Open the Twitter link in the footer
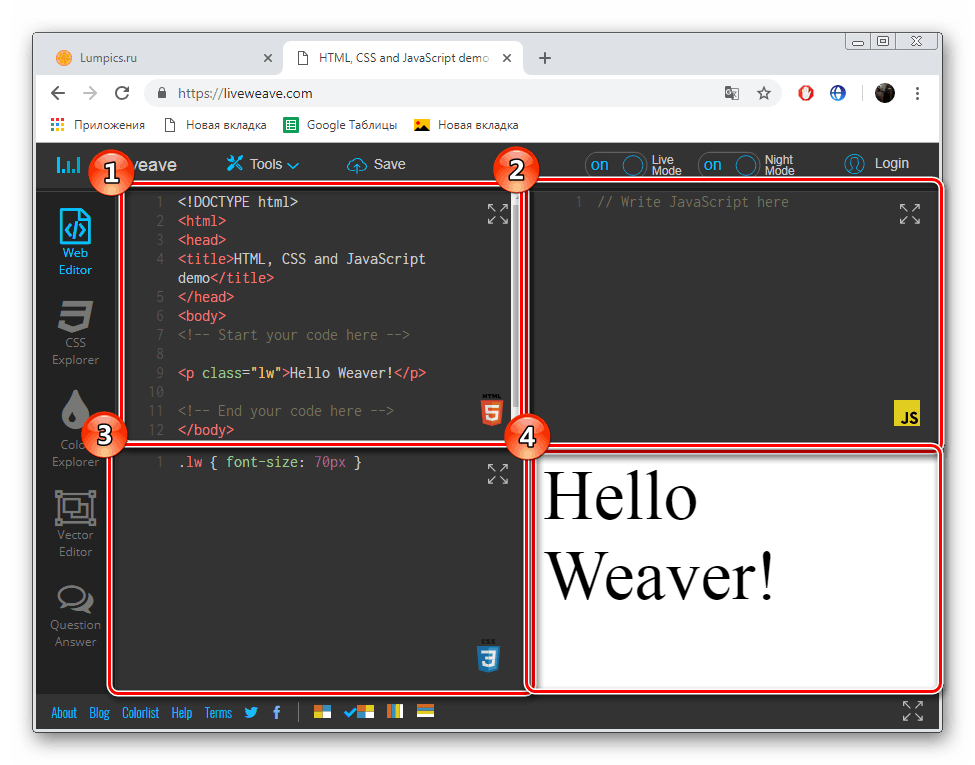 251,712
